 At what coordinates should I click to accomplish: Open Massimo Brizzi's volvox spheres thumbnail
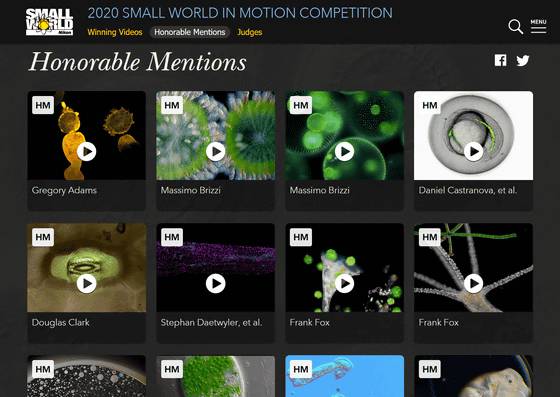[345, 136]
